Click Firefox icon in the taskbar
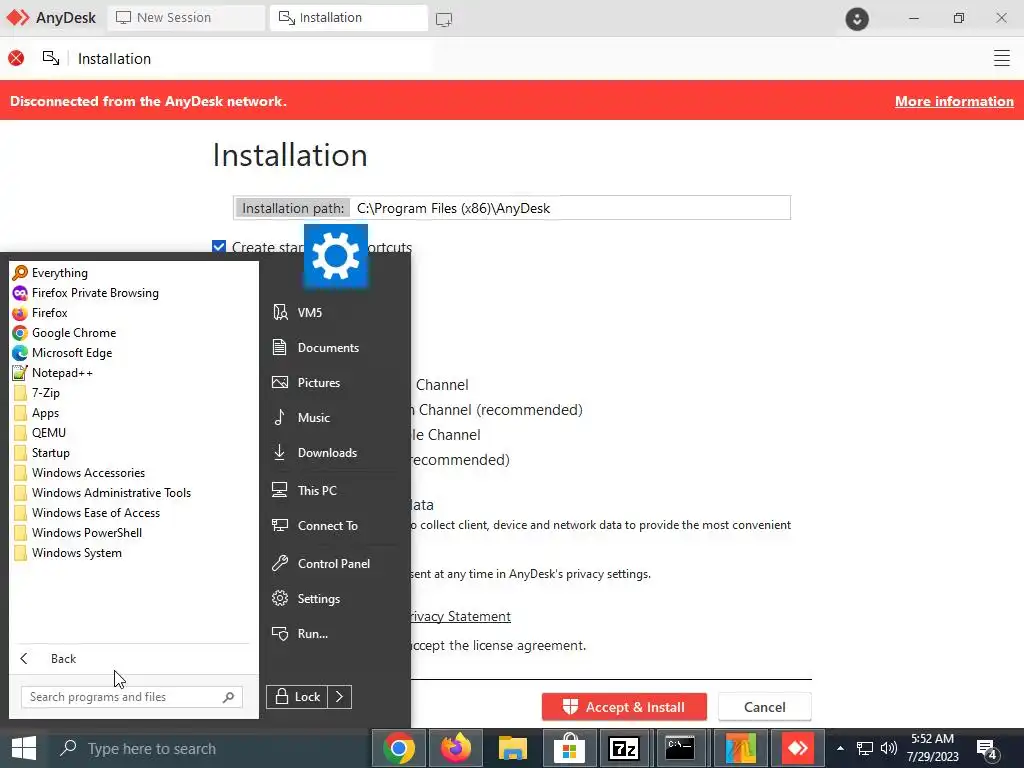The width and height of the screenshot is (1024, 768). click(456, 748)
